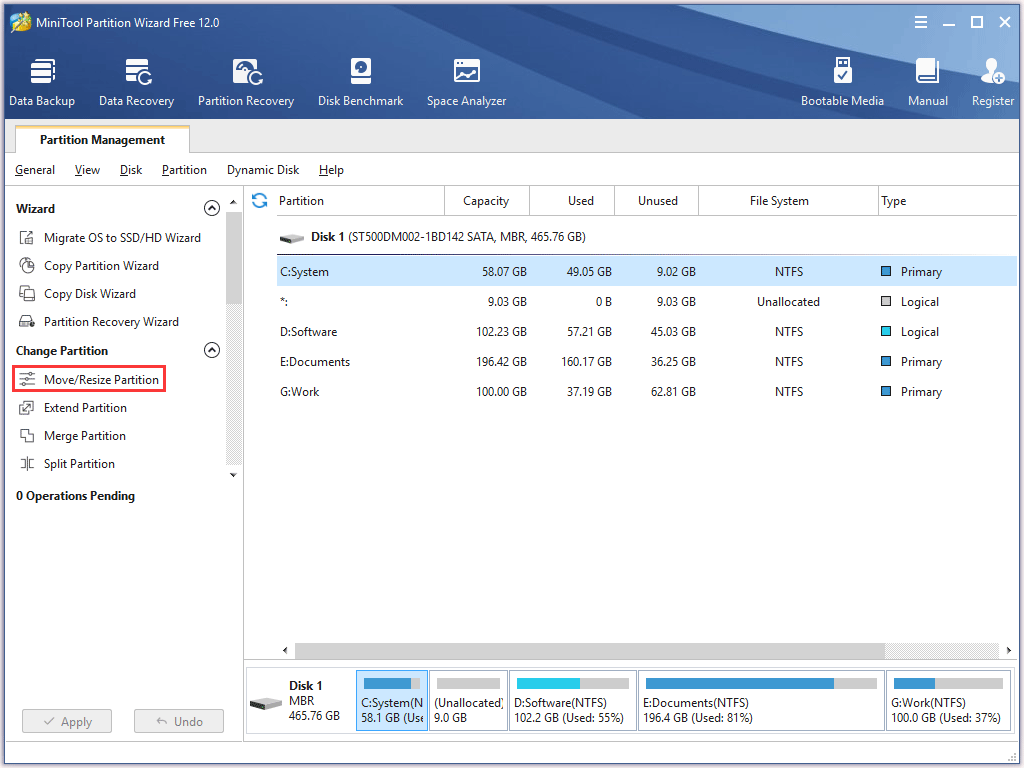Select the G:Work partition row
The image size is (1024, 768).
(647, 392)
